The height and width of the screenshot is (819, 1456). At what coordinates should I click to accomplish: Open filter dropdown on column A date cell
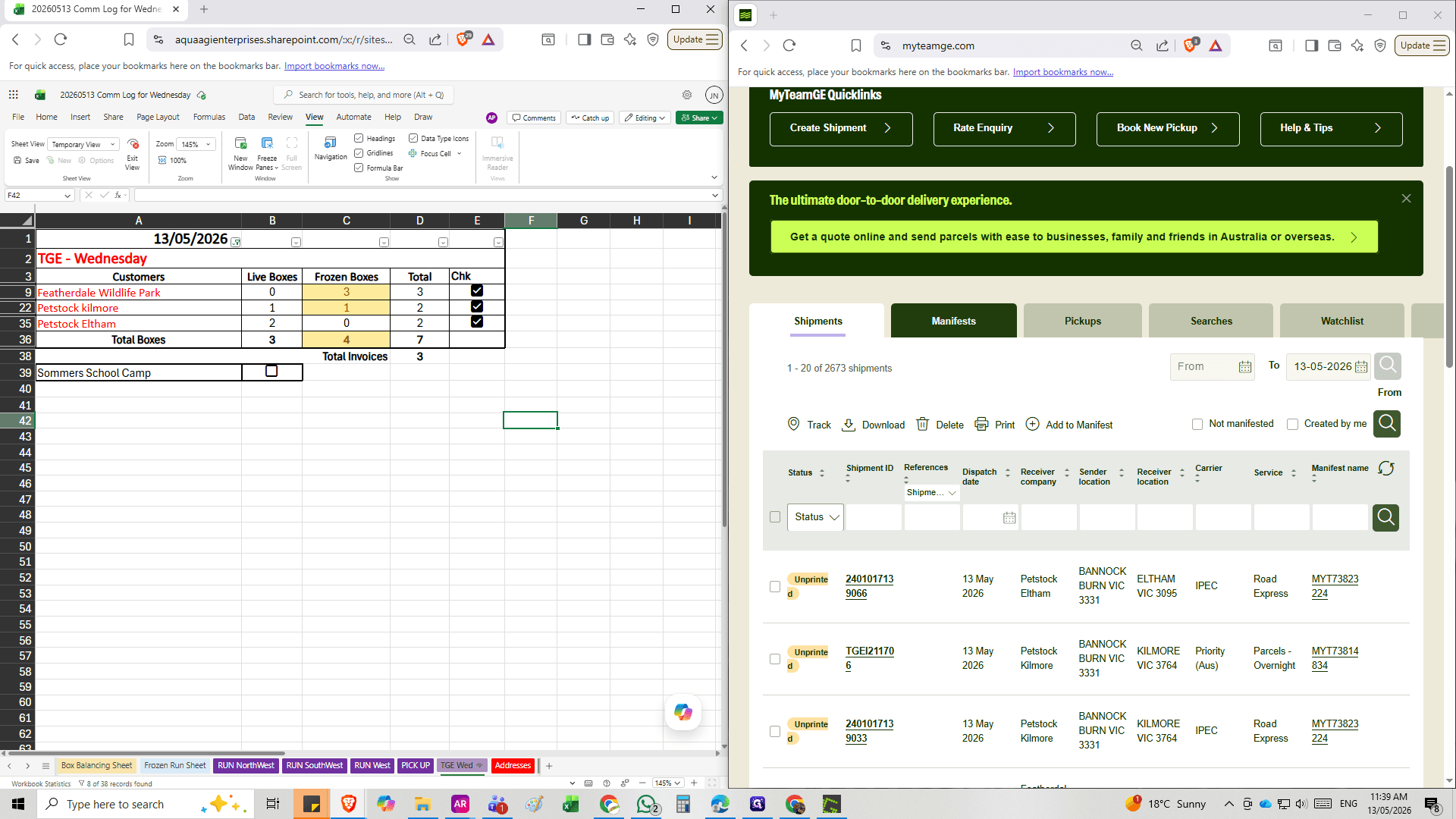236,242
